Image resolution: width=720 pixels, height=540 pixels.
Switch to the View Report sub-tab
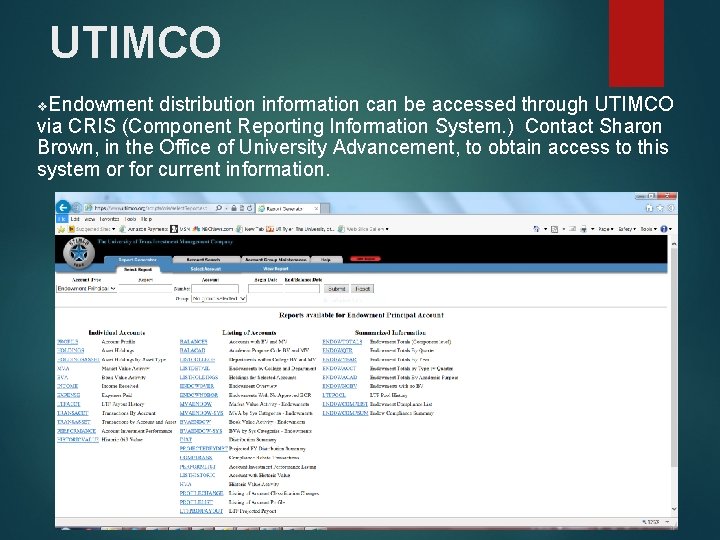click(x=276, y=269)
